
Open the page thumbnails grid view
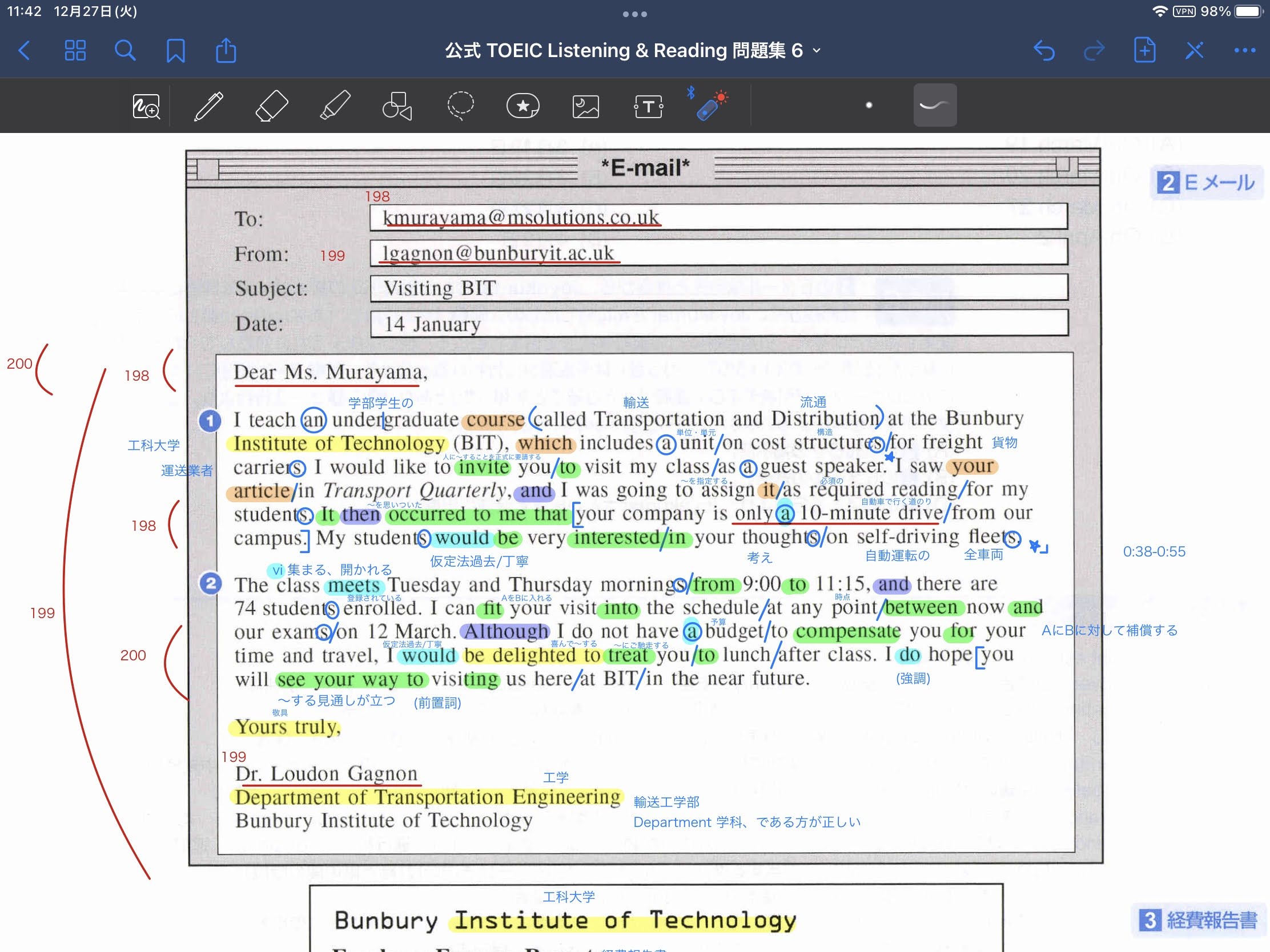click(x=75, y=50)
